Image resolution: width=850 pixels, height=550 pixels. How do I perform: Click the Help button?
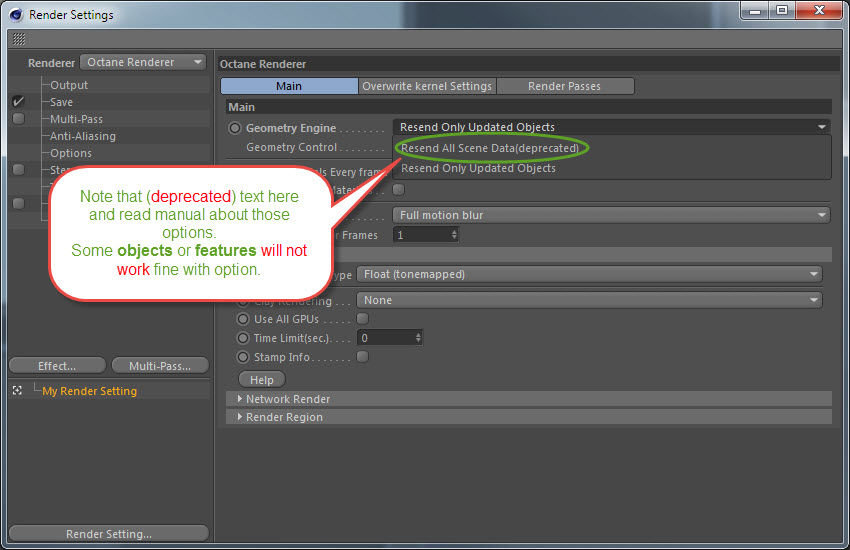coord(262,380)
